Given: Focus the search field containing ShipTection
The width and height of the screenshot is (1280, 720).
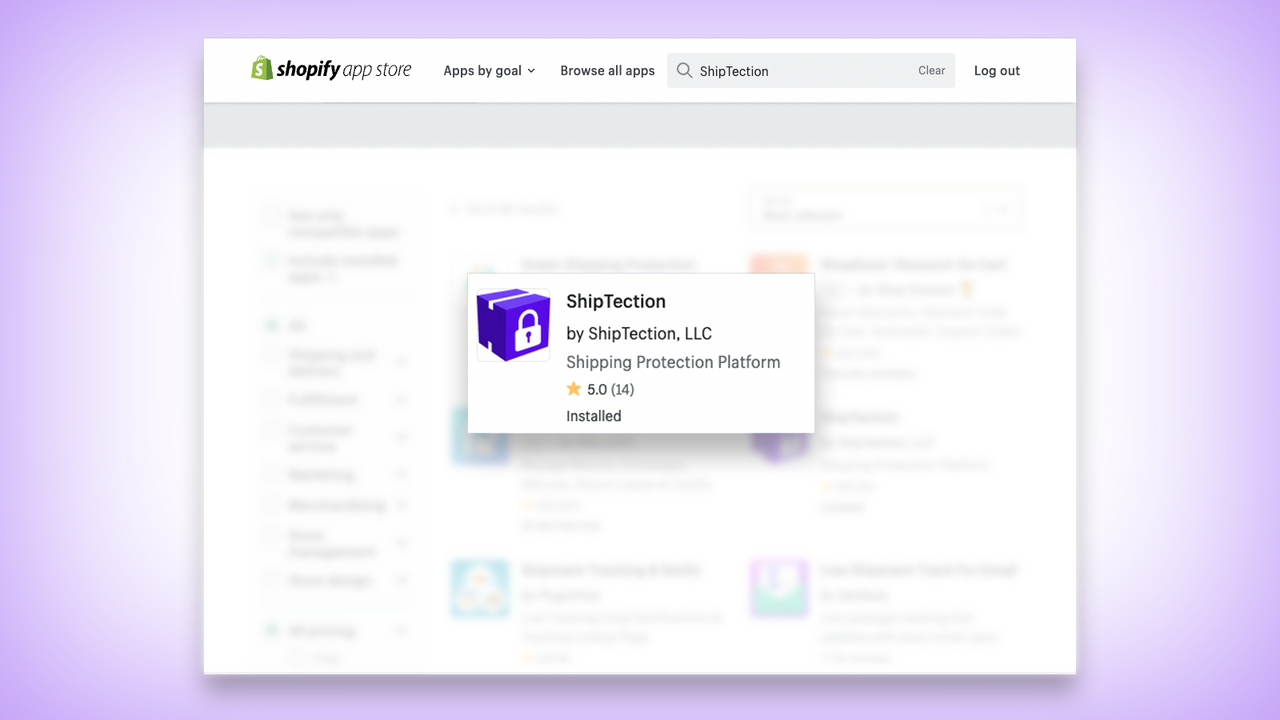Looking at the screenshot, I should [x=810, y=71].
